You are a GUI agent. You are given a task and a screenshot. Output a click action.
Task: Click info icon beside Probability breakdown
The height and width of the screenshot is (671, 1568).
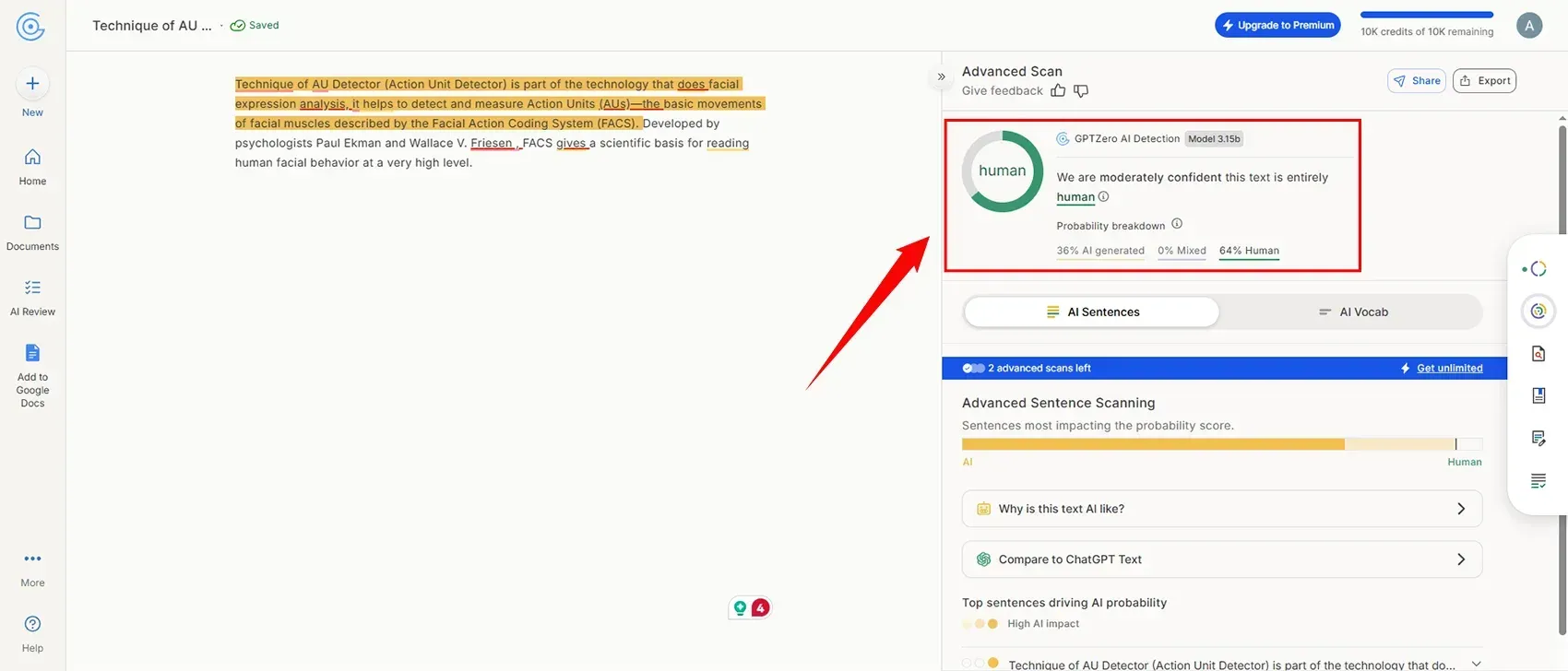pyautogui.click(x=1177, y=224)
